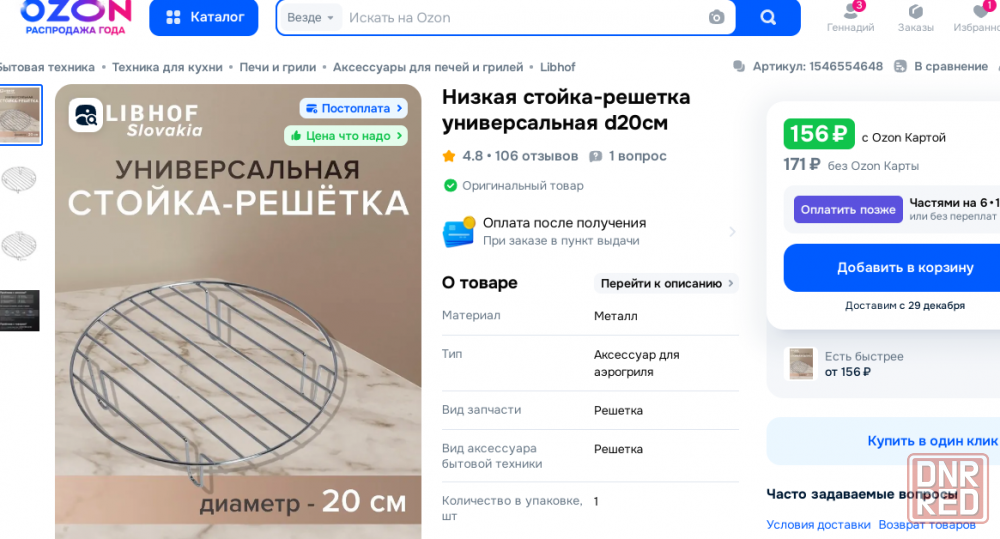Expand Оплата после получения details arrow
Screen dimensions: 1000x539
pos(732,232)
